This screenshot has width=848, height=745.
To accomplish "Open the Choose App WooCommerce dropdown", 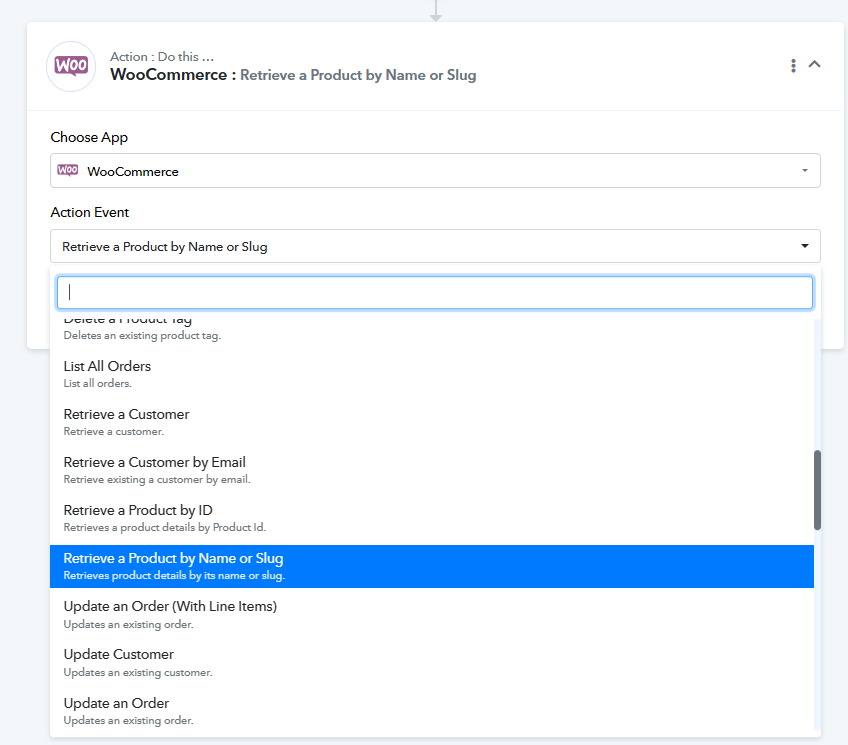I will click(x=435, y=171).
